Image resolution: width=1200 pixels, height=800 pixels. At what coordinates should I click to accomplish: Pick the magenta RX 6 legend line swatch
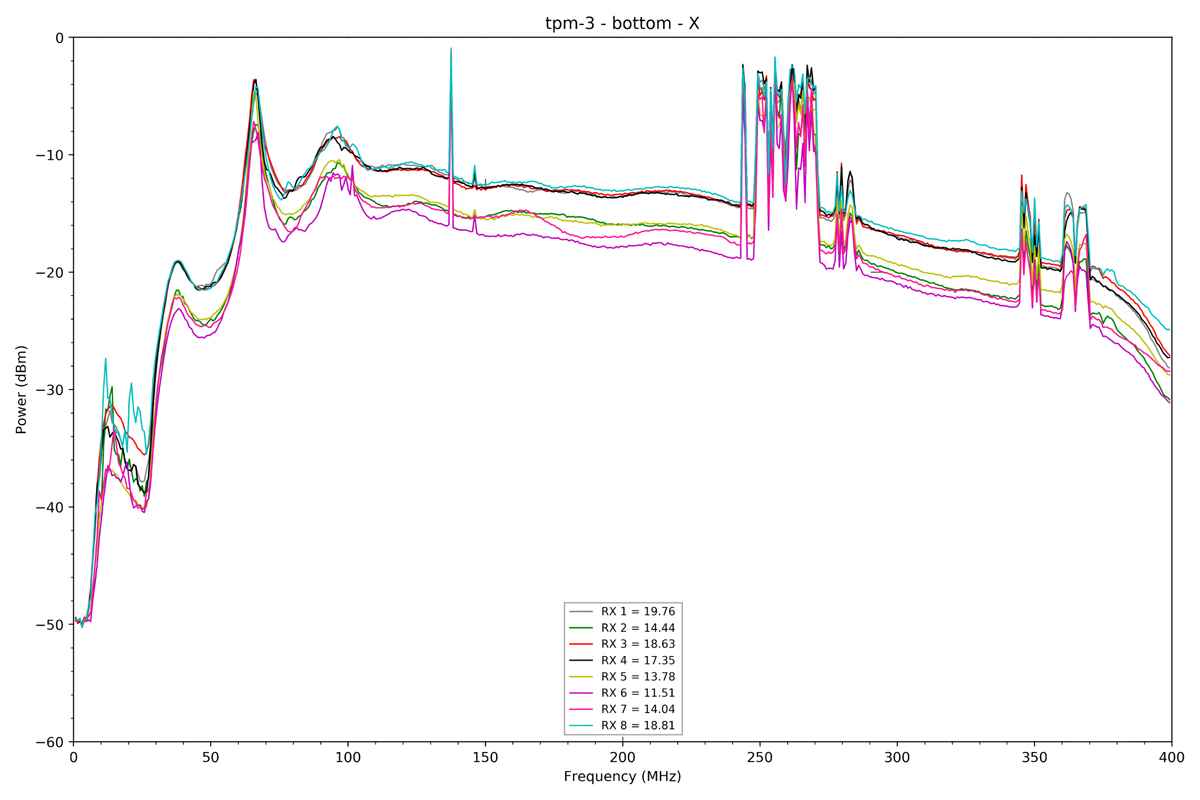coord(582,692)
